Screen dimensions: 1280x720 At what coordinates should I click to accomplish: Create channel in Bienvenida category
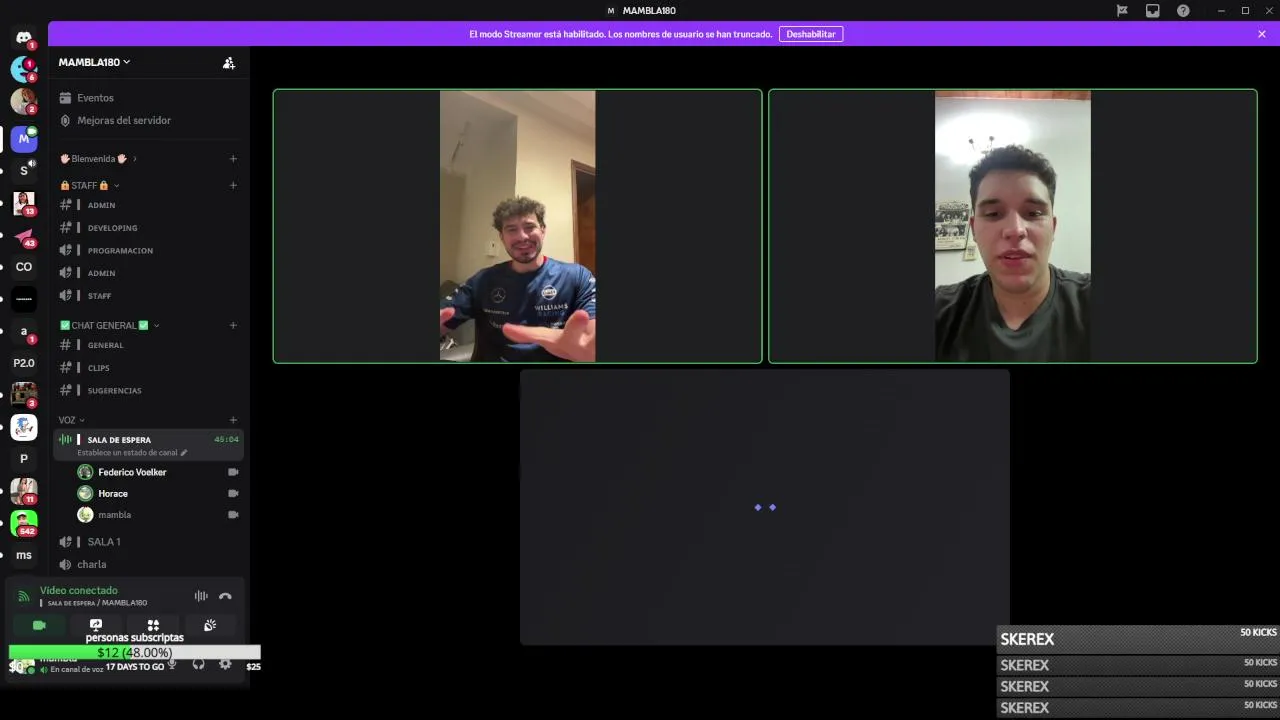click(233, 158)
